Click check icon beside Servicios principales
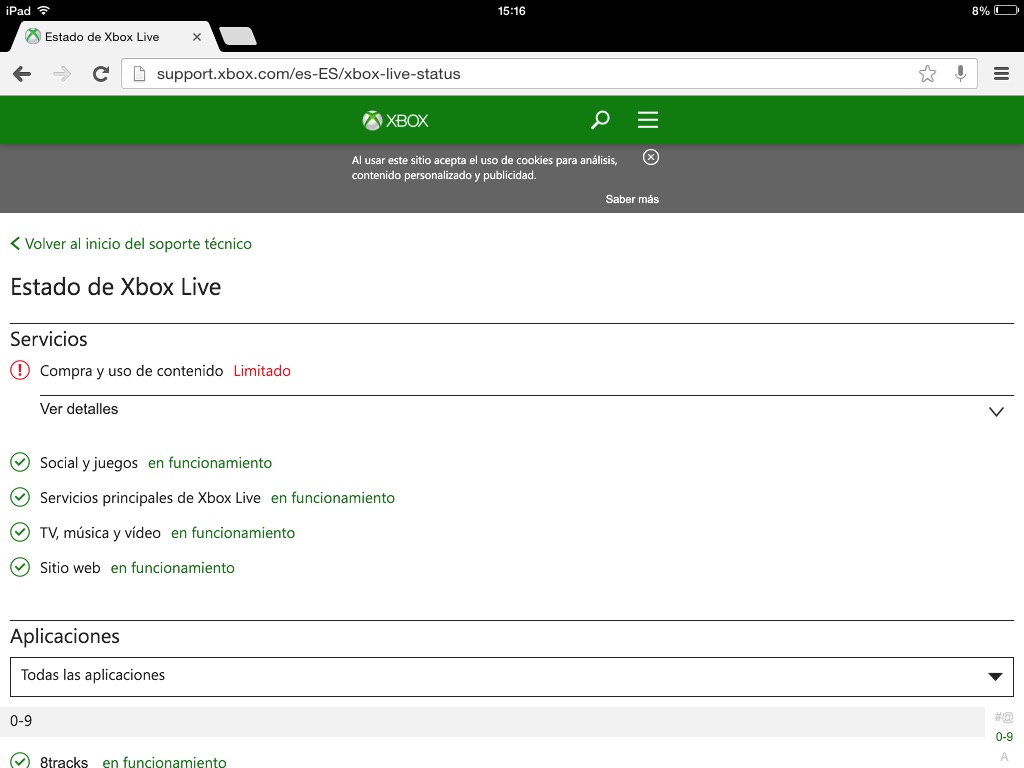The image size is (1024, 768). pyautogui.click(x=20, y=498)
